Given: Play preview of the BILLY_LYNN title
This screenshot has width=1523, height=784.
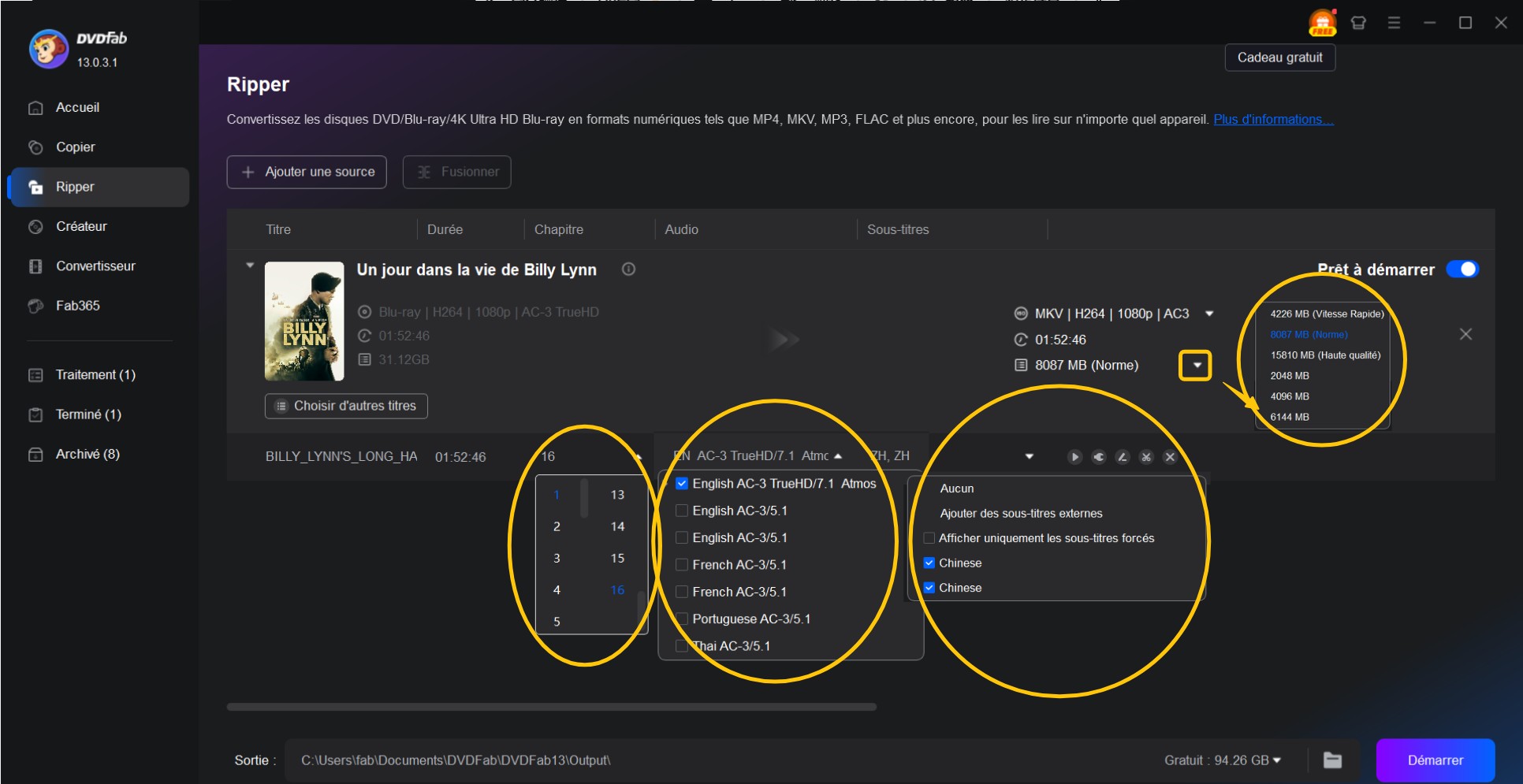Looking at the screenshot, I should pos(1074,457).
